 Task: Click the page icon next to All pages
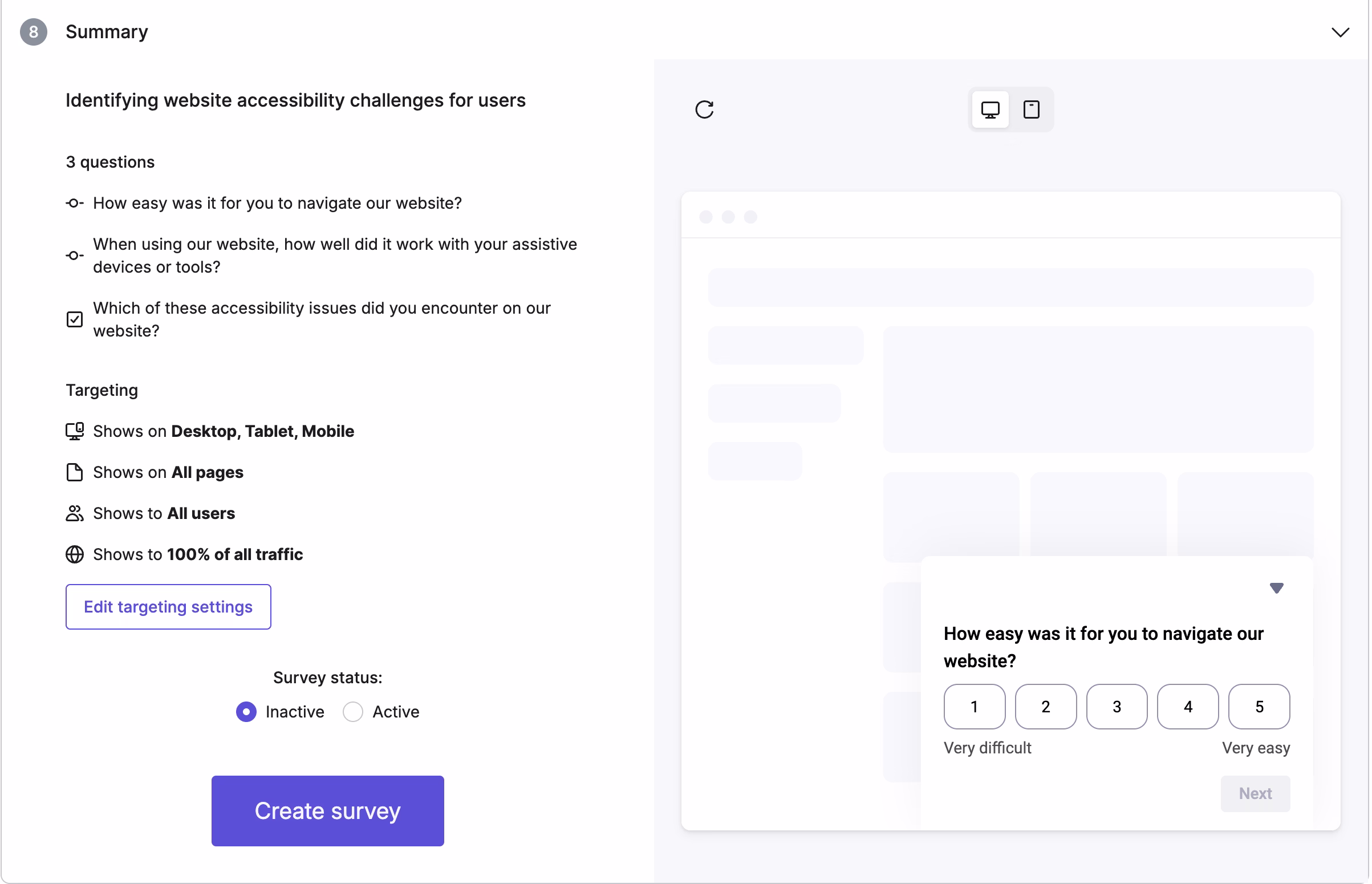(75, 472)
